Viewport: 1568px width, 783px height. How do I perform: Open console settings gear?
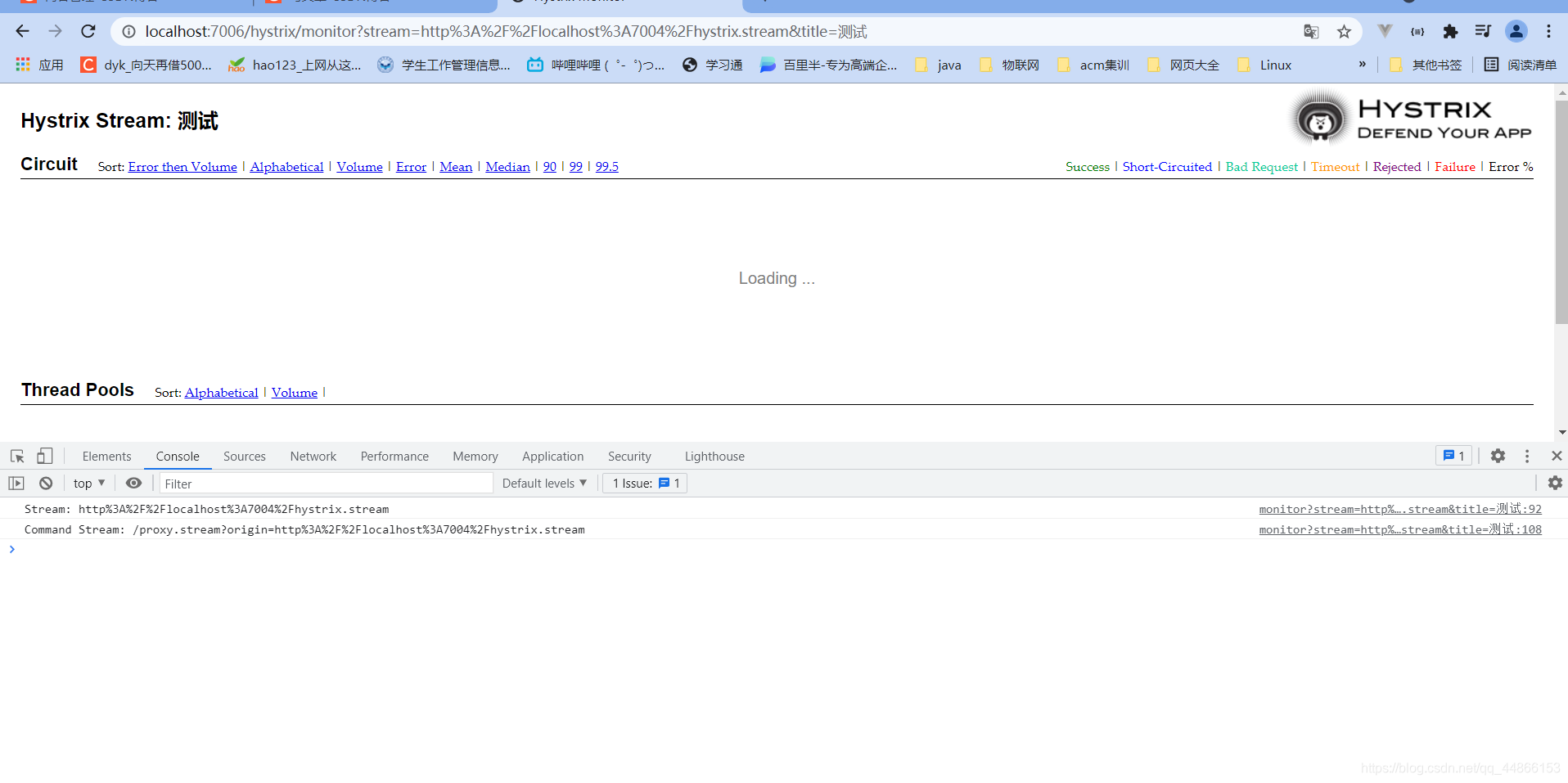[x=1555, y=484]
